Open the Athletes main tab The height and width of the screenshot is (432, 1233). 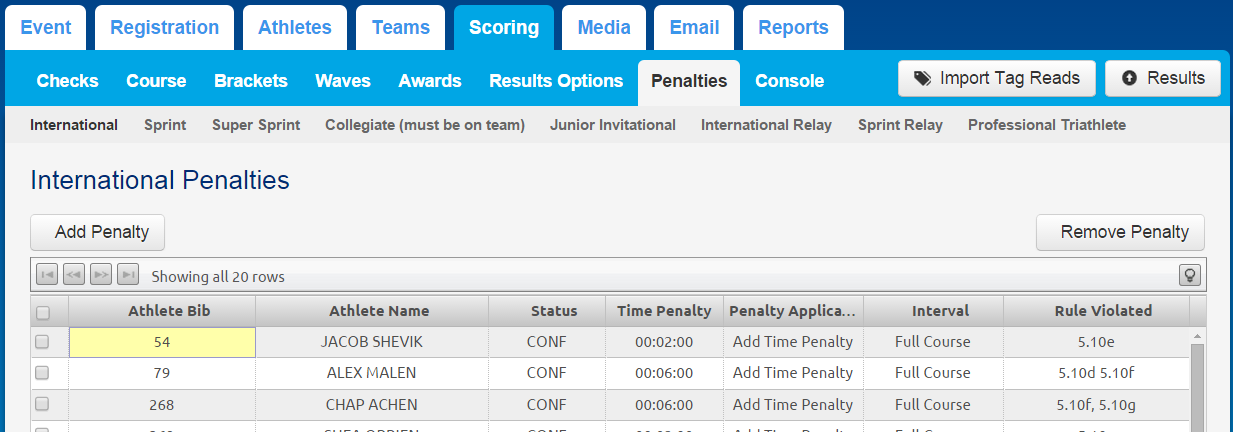point(295,28)
